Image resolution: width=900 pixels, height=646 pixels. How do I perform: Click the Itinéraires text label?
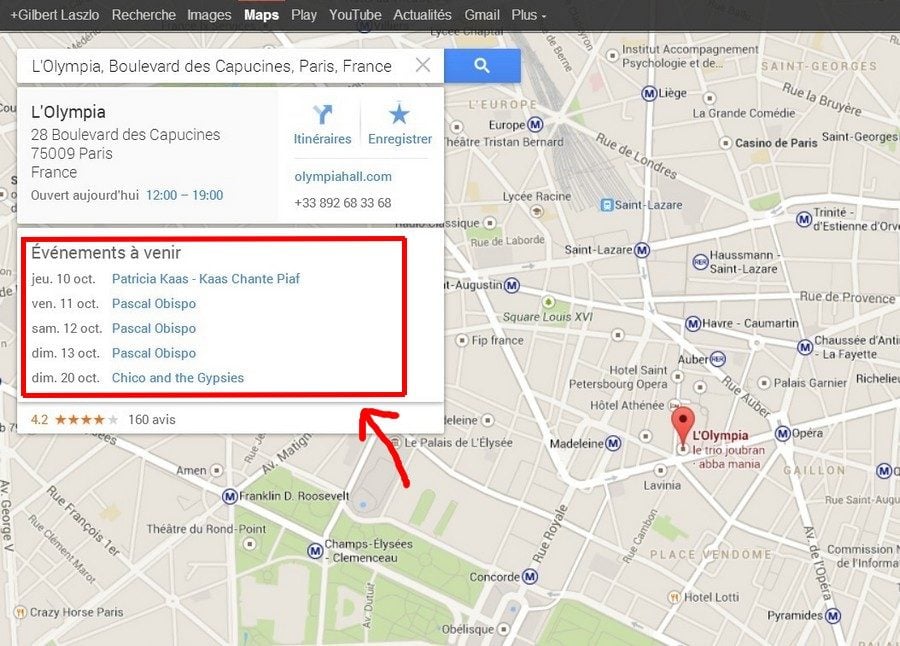[x=323, y=139]
